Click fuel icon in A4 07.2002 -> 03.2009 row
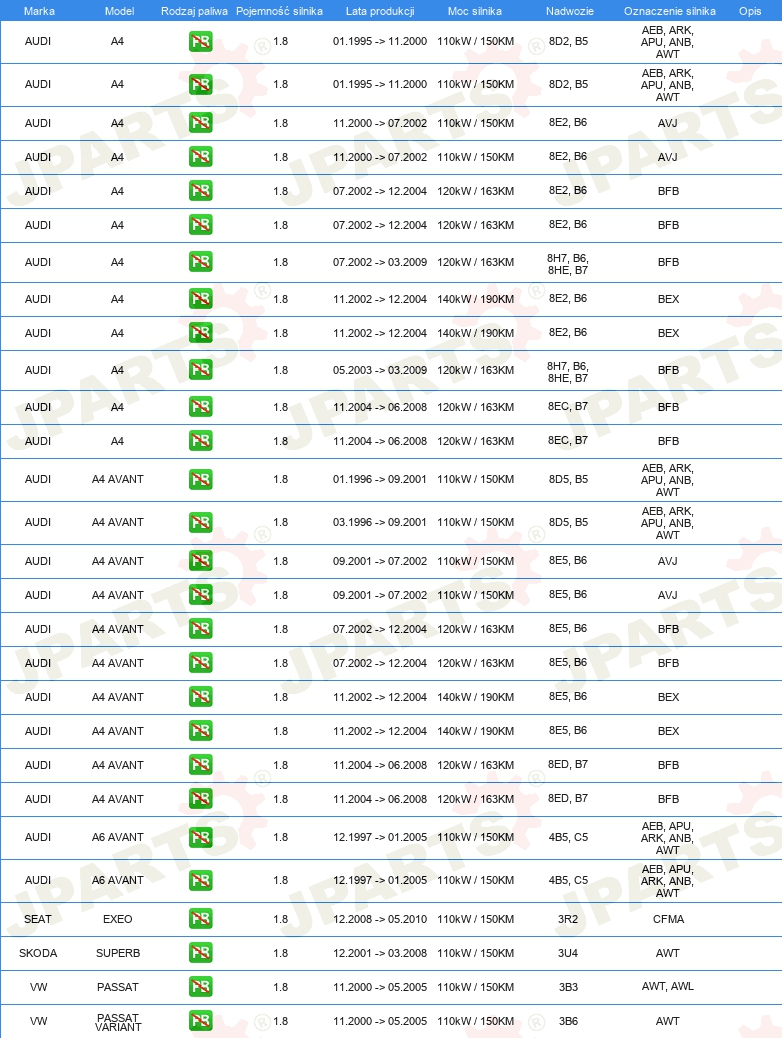The image size is (782, 1038). coord(201,262)
